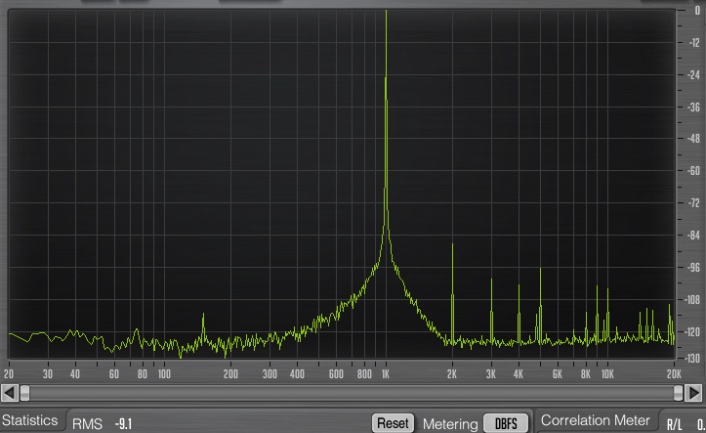Click the -24 dB scale label
Image resolution: width=706 pixels, height=433 pixels.
[693, 75]
